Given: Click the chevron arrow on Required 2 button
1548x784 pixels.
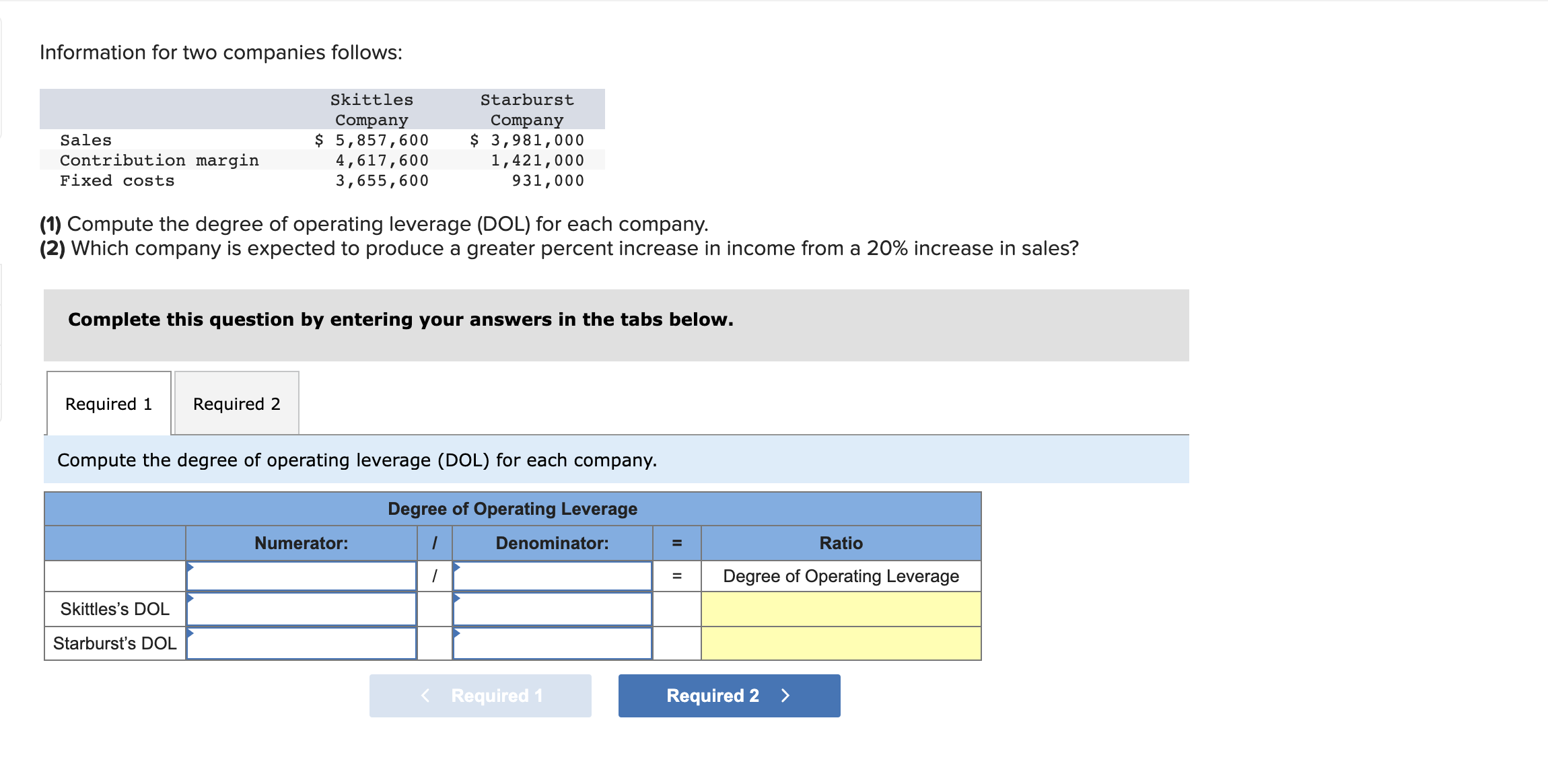Looking at the screenshot, I should pos(785,695).
